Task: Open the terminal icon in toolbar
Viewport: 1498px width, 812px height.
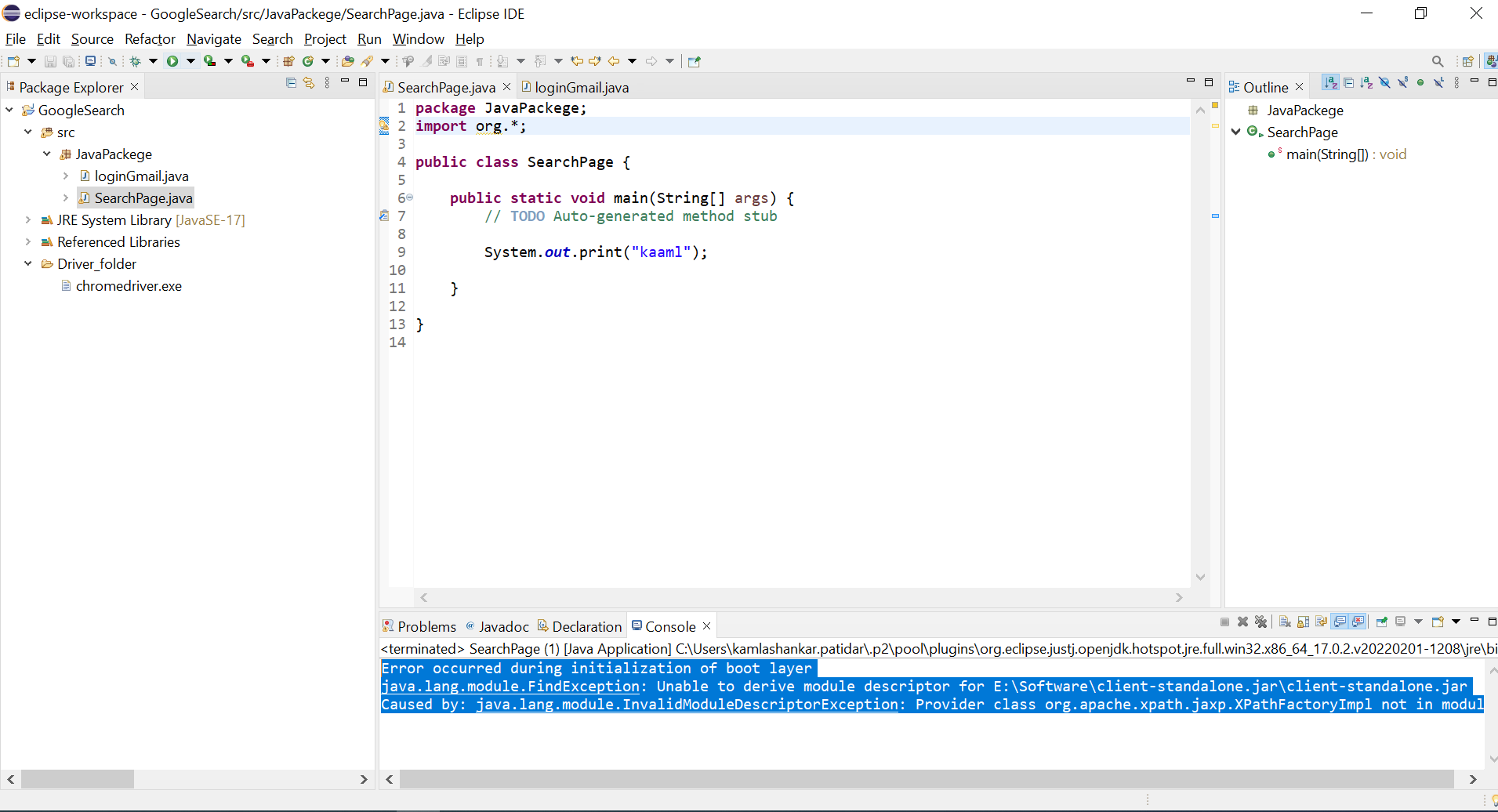Action: [x=90, y=60]
